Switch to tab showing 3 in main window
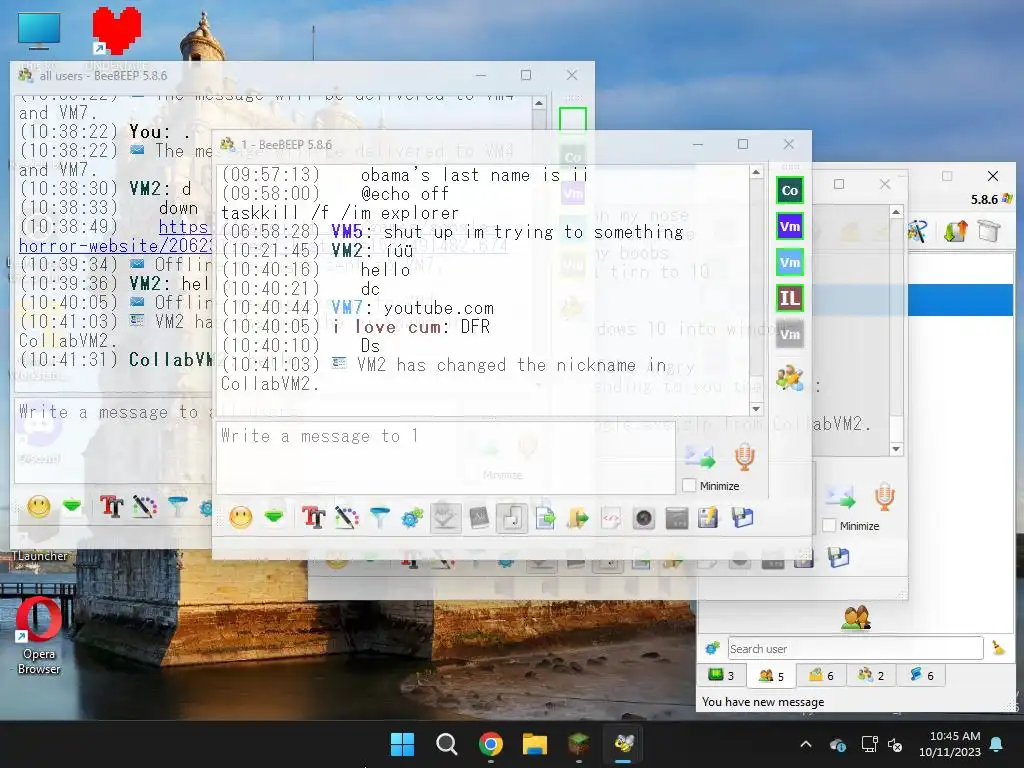 pos(722,675)
